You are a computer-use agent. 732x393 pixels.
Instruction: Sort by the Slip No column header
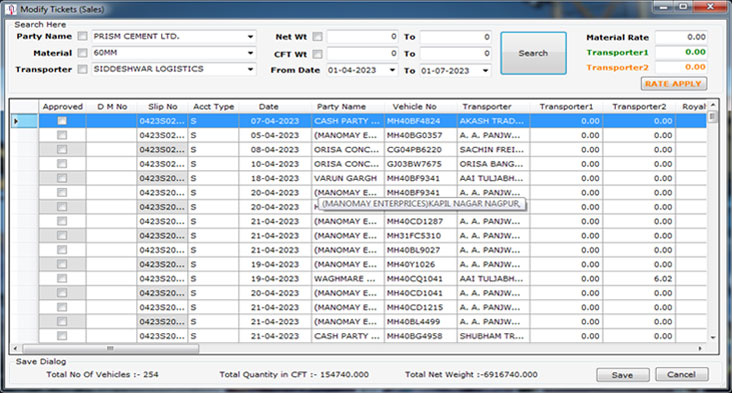[162, 106]
